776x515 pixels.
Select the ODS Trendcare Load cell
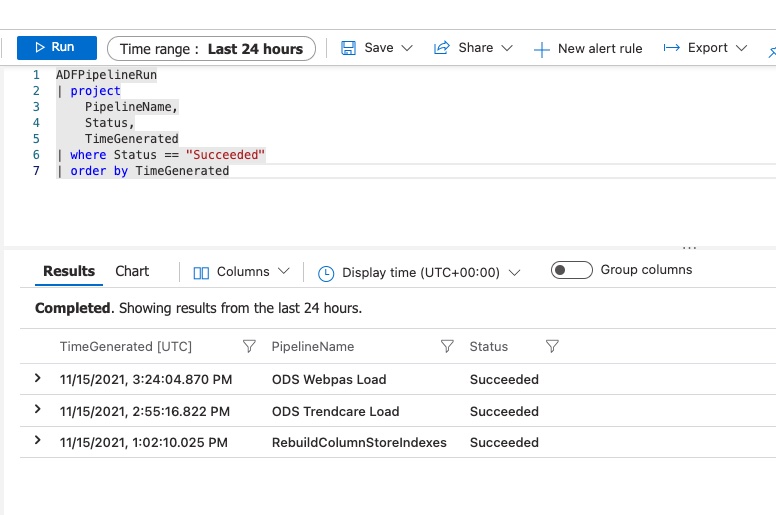pos(336,411)
